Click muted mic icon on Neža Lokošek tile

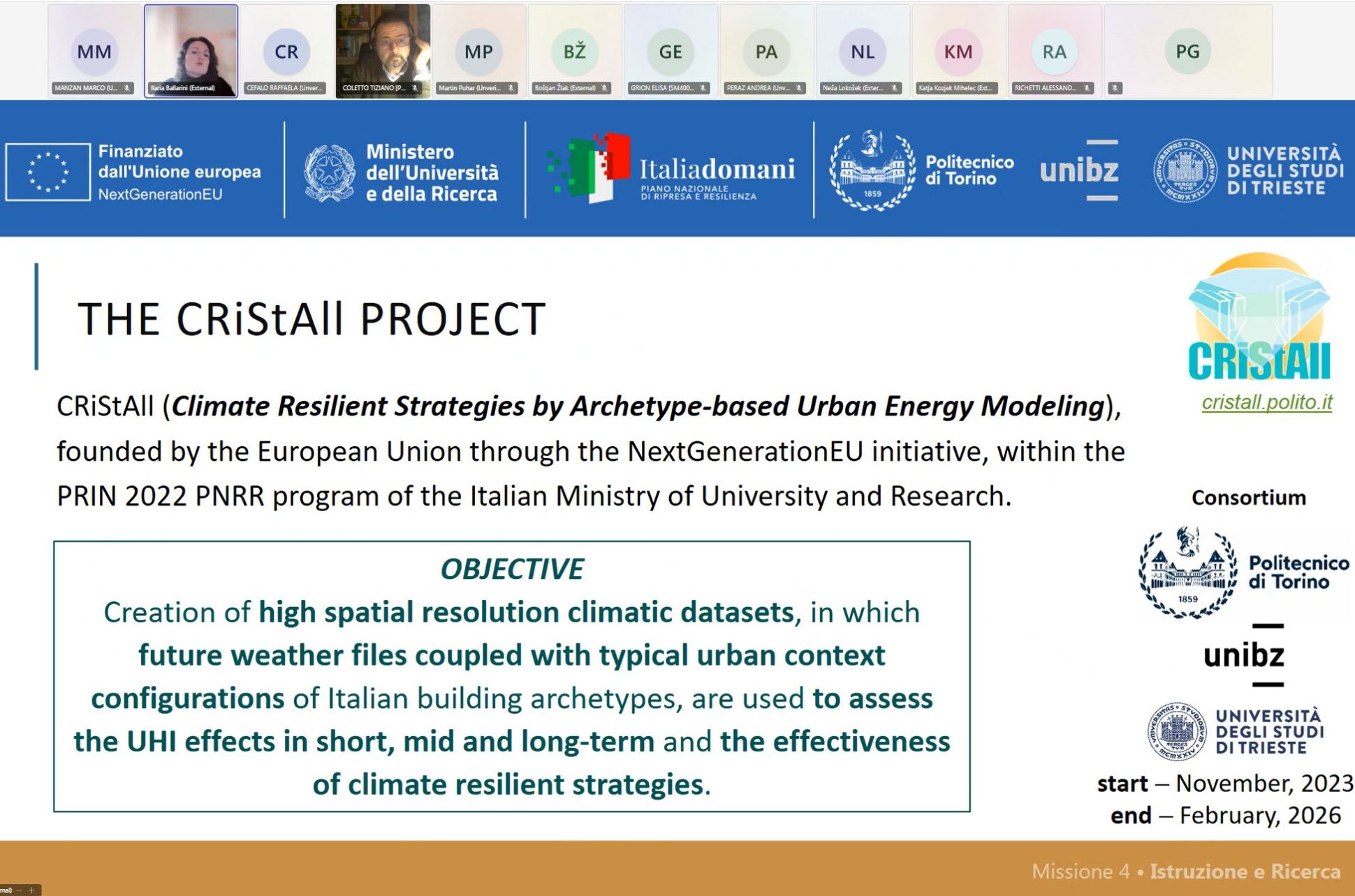pyautogui.click(x=895, y=88)
